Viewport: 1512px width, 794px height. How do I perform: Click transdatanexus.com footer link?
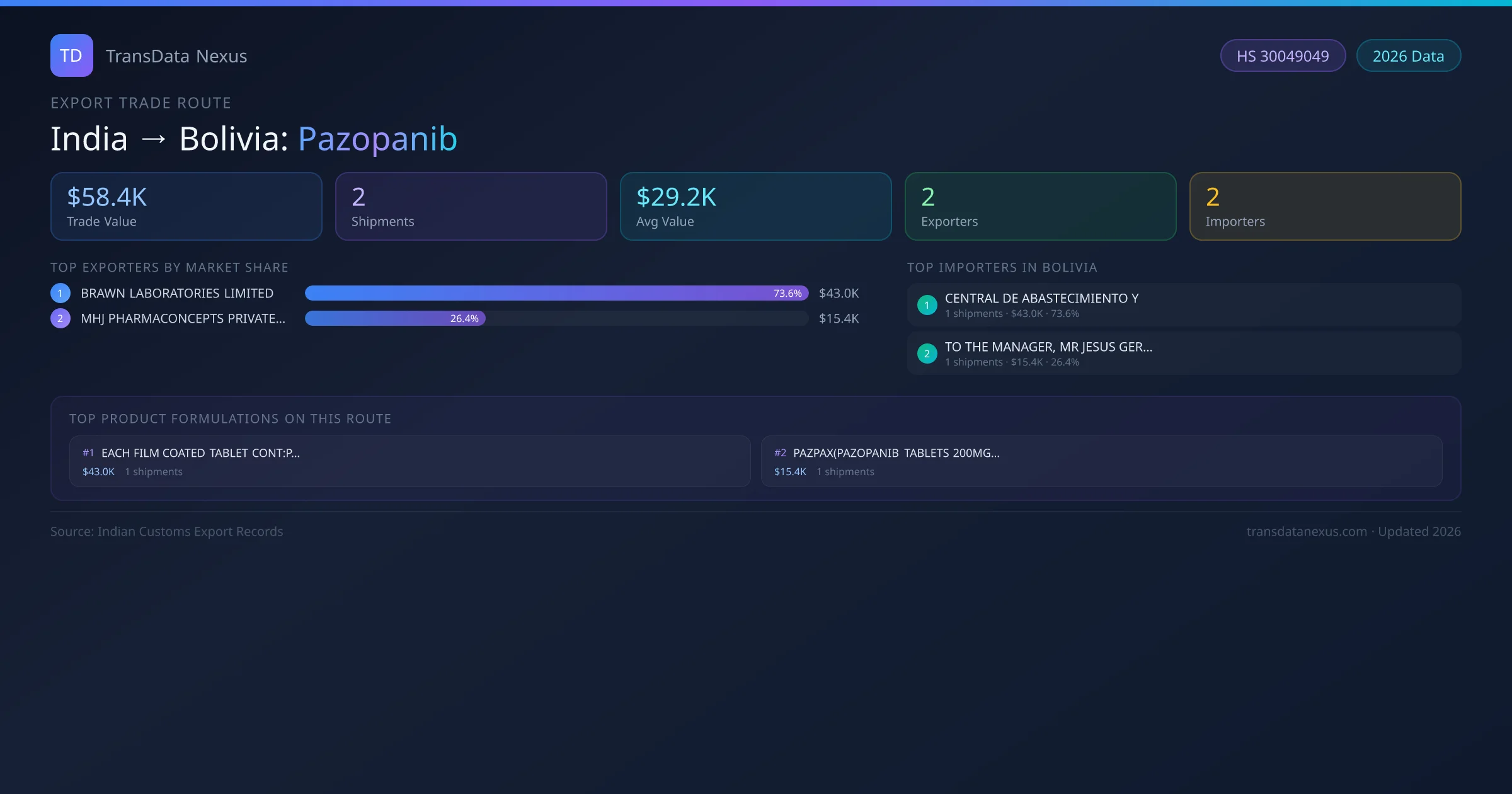1307,532
